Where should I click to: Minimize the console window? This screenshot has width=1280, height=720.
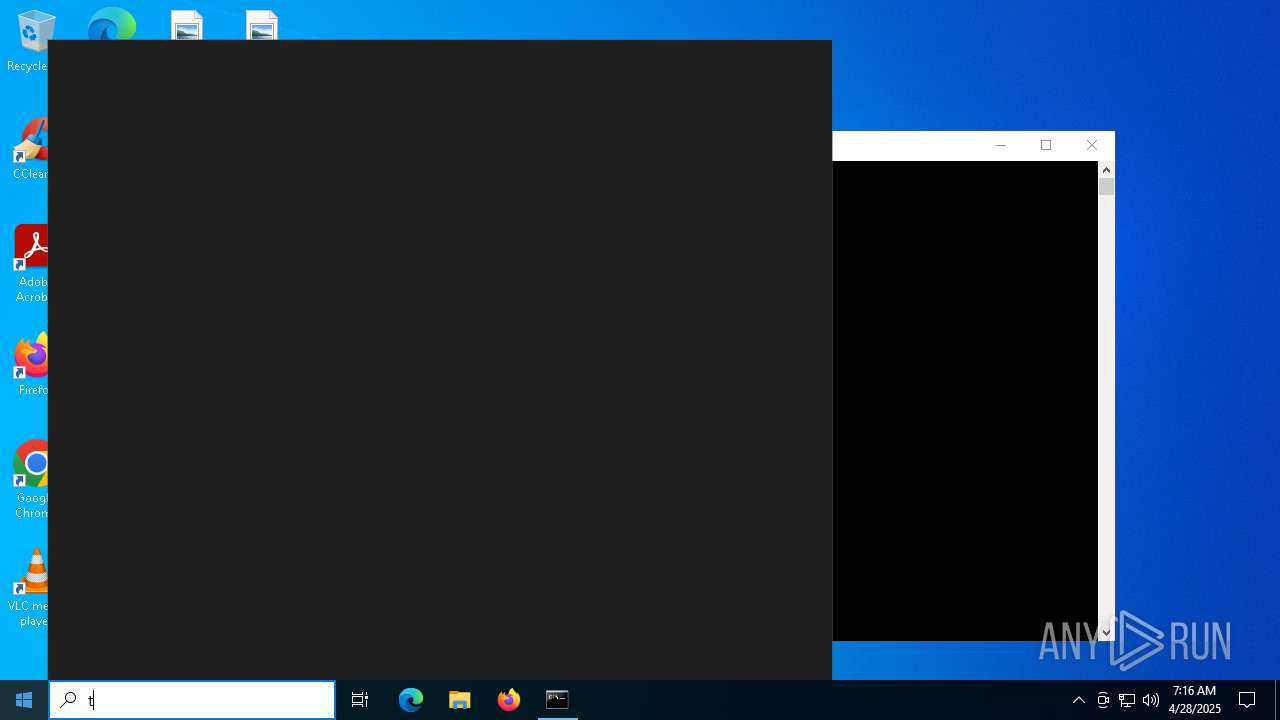point(1000,146)
